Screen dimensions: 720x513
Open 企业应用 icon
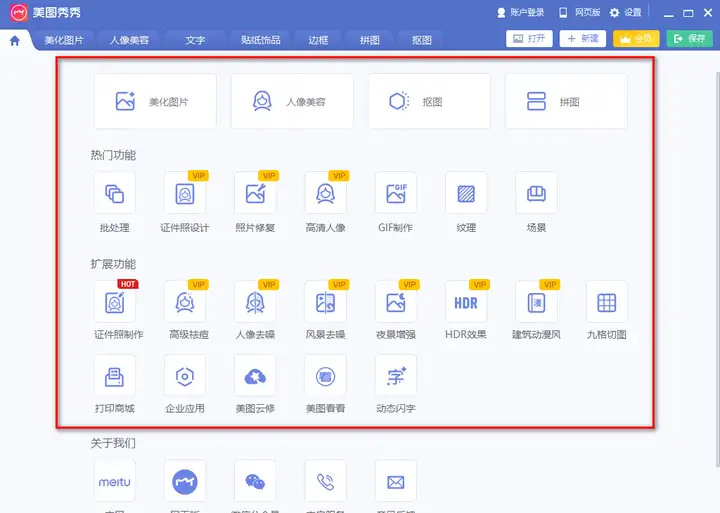click(185, 376)
